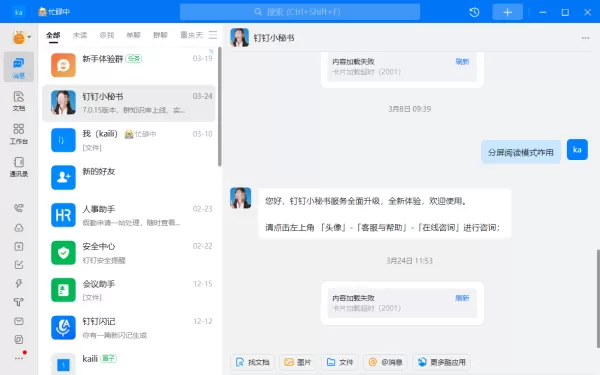Viewport: 600px width, 375px height.
Task: Open the 钉钉小秘书 conversation in list
Action: (x=129, y=103)
